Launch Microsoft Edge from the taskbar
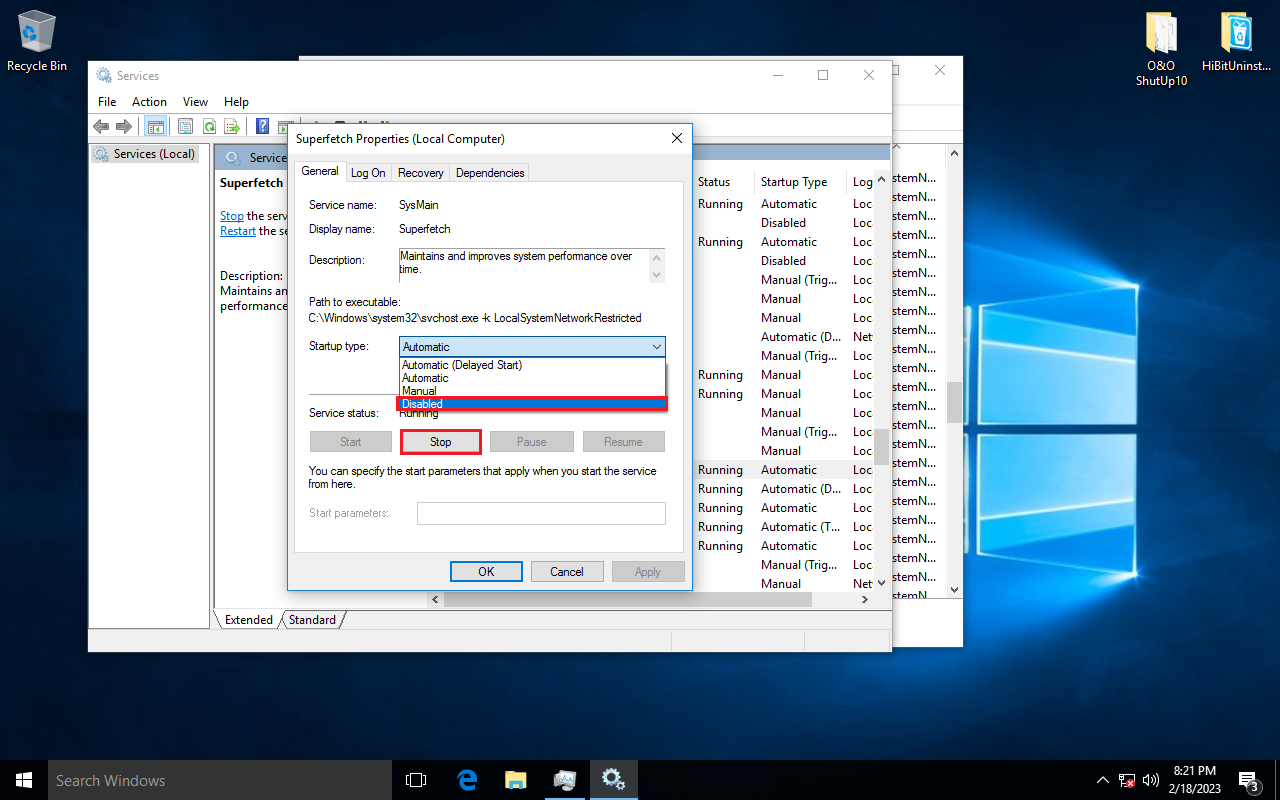This screenshot has height=800, width=1280. (466, 780)
